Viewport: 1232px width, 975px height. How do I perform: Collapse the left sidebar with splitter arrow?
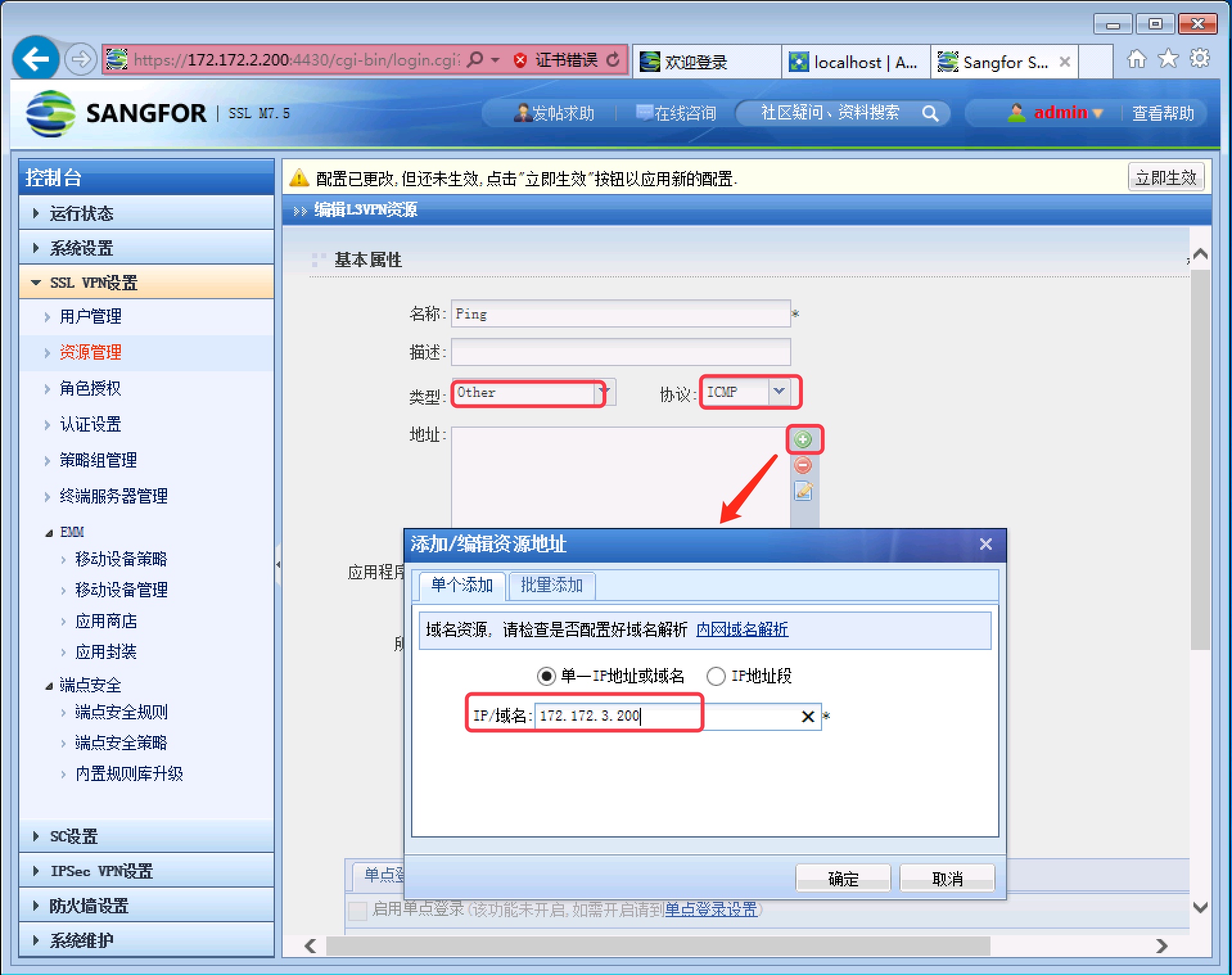[278, 565]
